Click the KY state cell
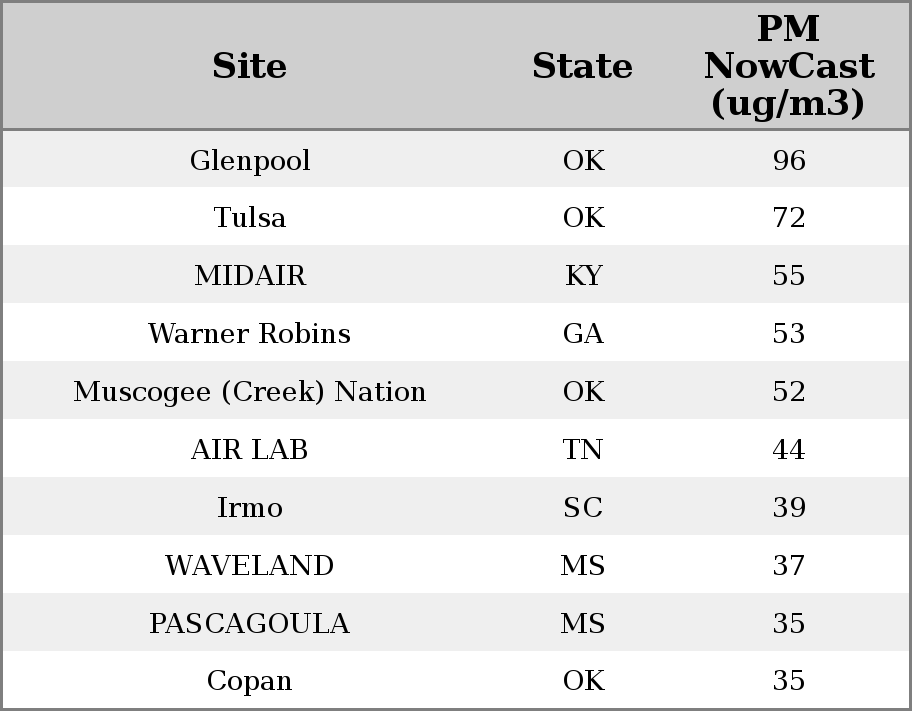 coord(583,276)
